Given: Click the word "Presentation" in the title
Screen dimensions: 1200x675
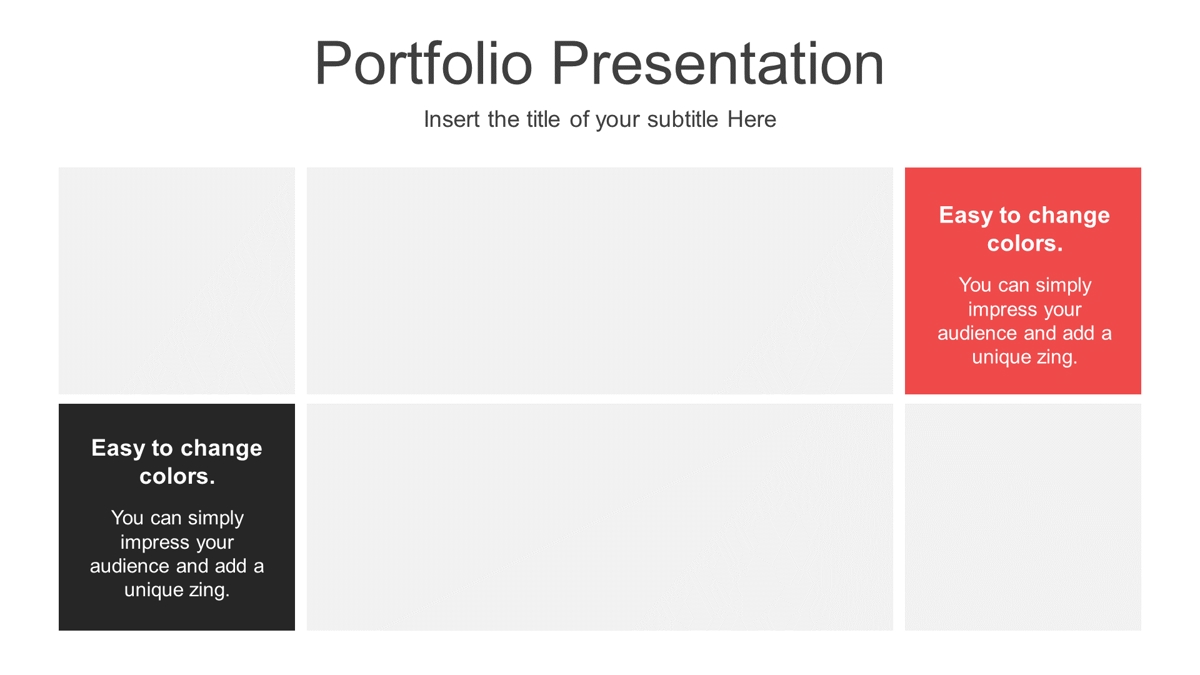Looking at the screenshot, I should (x=718, y=64).
